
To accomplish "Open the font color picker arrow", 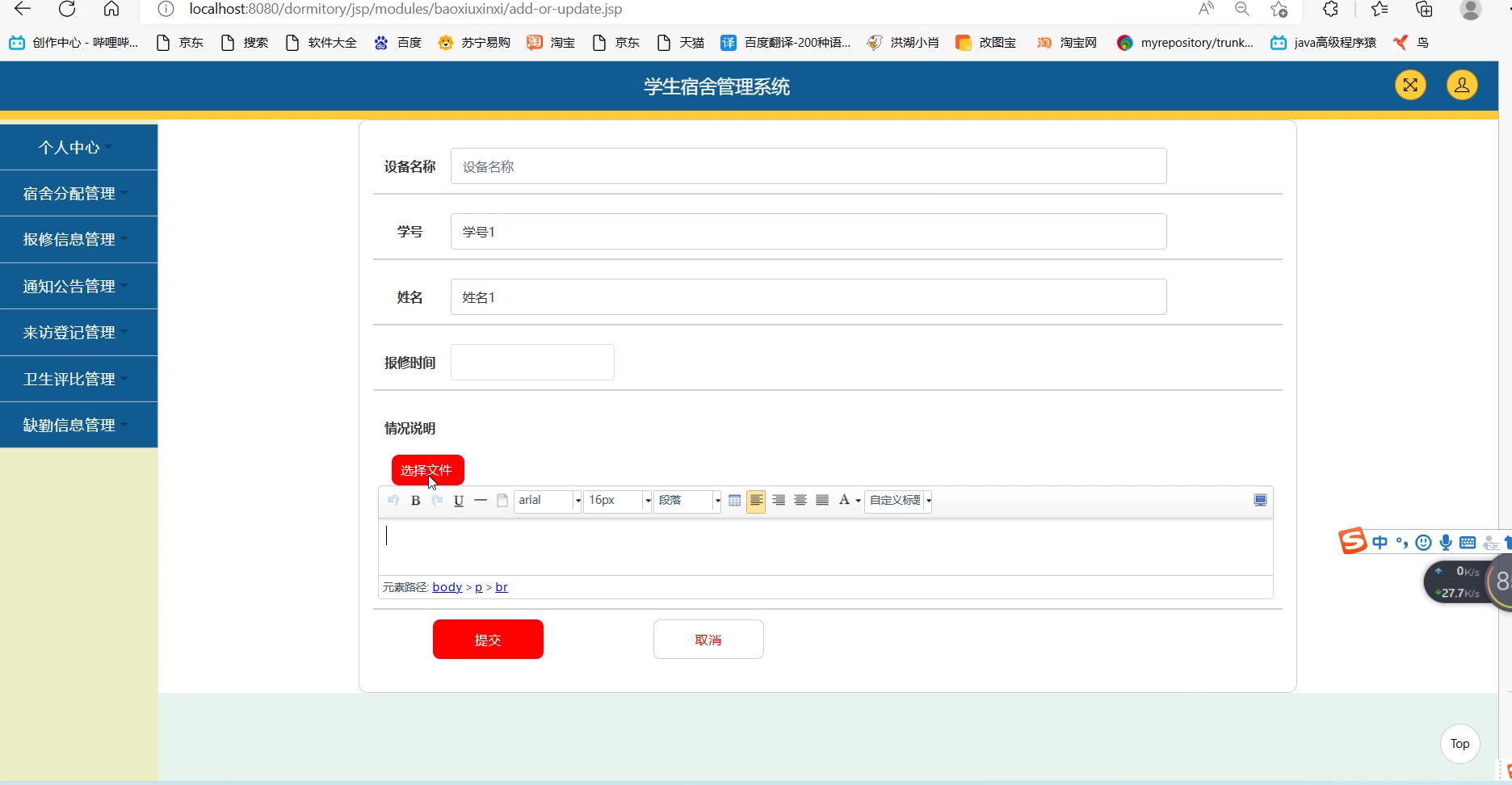I will point(858,501).
